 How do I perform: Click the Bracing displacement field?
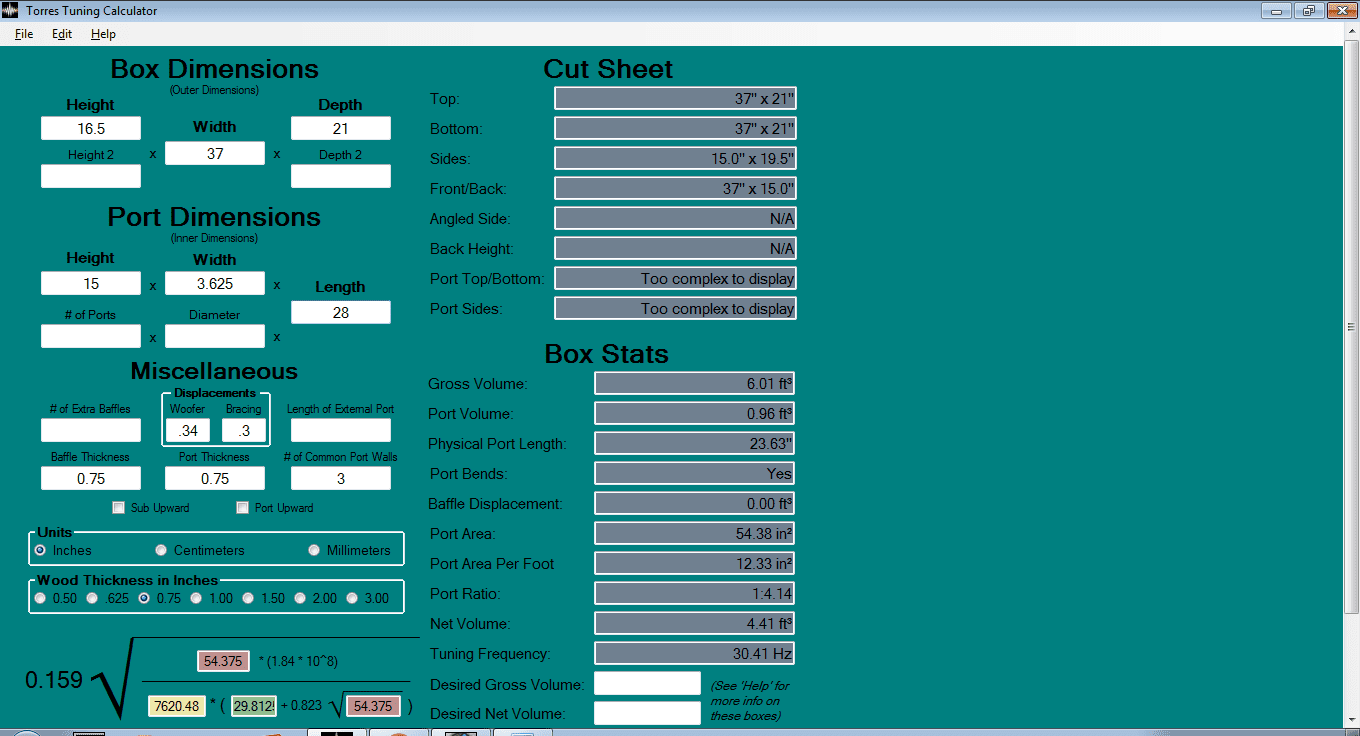[x=244, y=430]
